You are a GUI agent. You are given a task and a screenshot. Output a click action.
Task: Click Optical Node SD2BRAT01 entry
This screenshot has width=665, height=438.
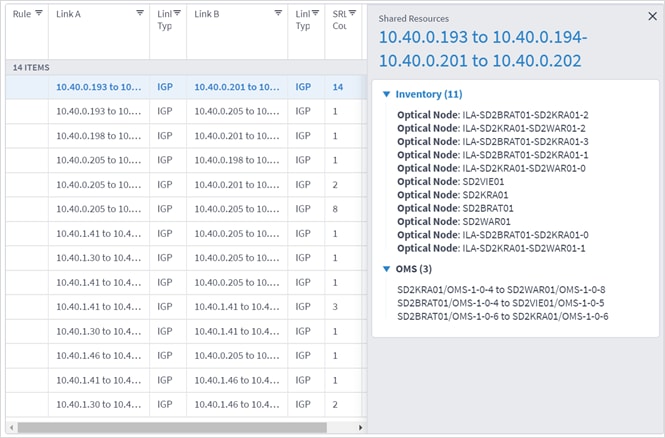click(x=455, y=208)
